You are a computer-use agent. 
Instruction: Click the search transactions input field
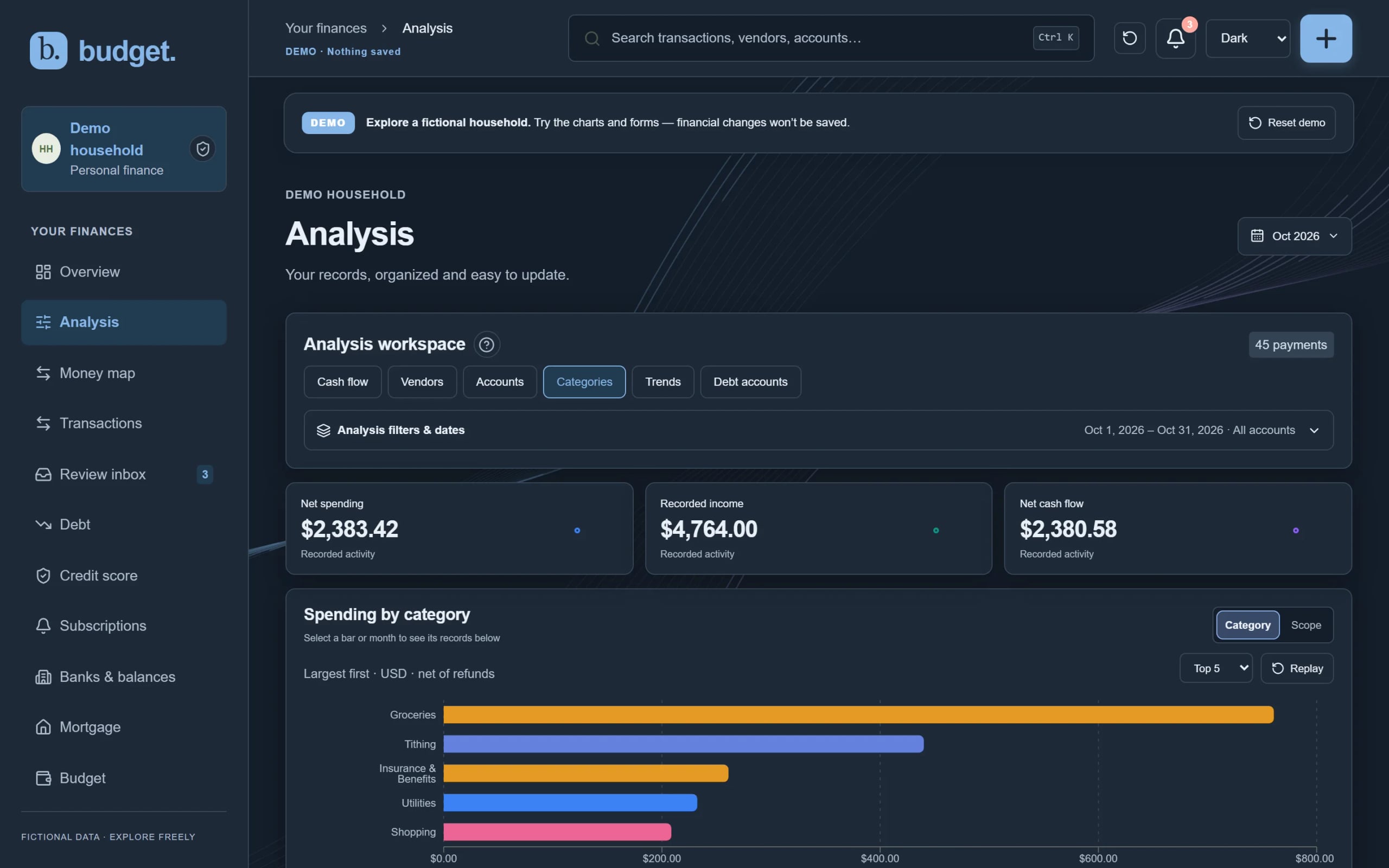831,39
